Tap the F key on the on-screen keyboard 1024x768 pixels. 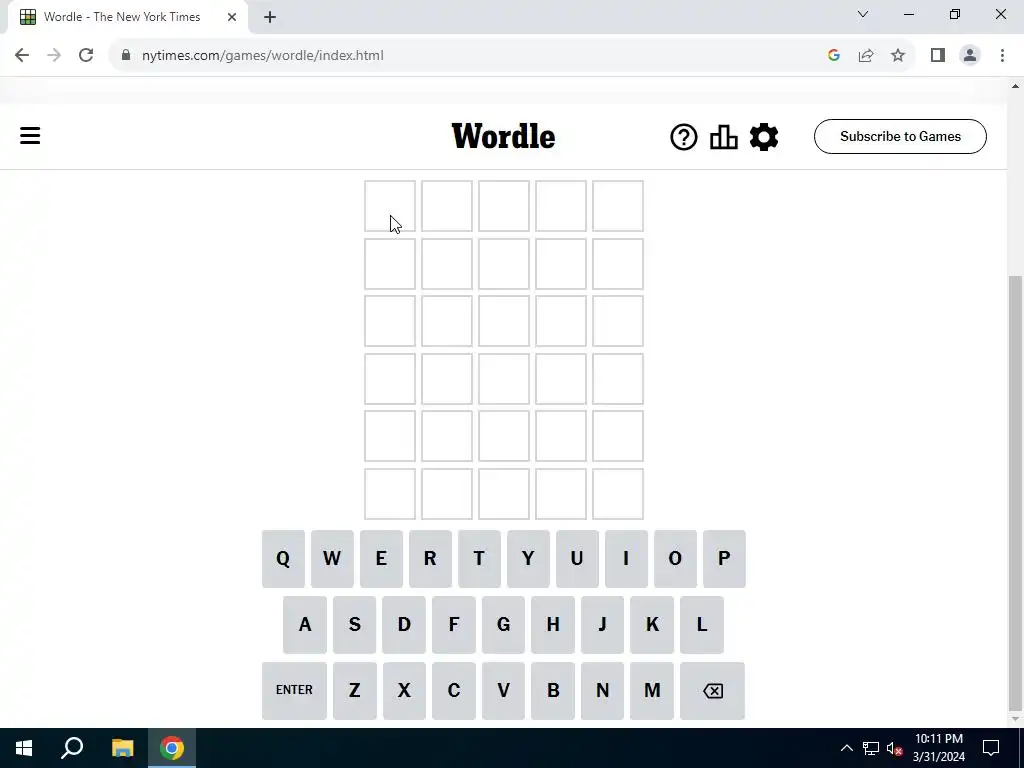point(453,624)
